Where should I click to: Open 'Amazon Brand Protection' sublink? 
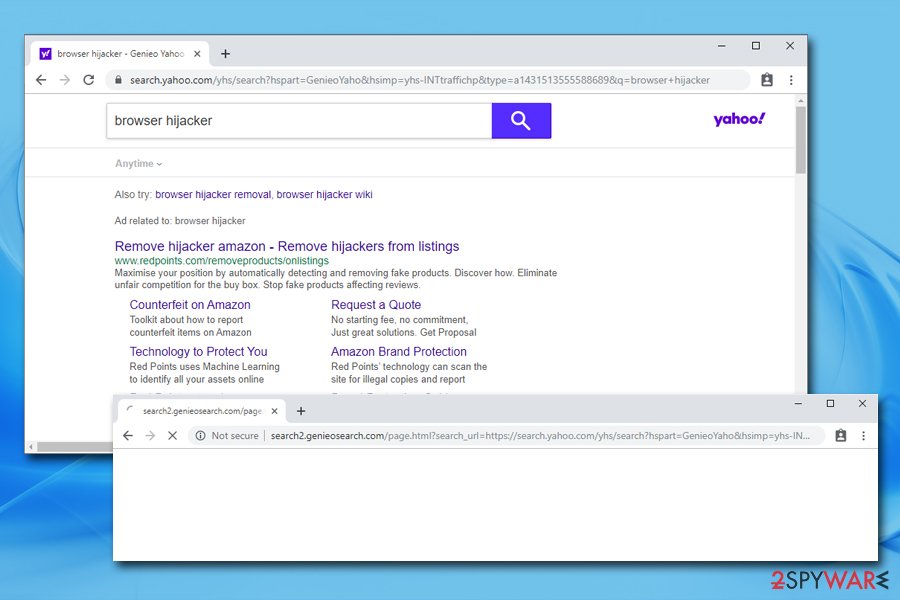(398, 351)
